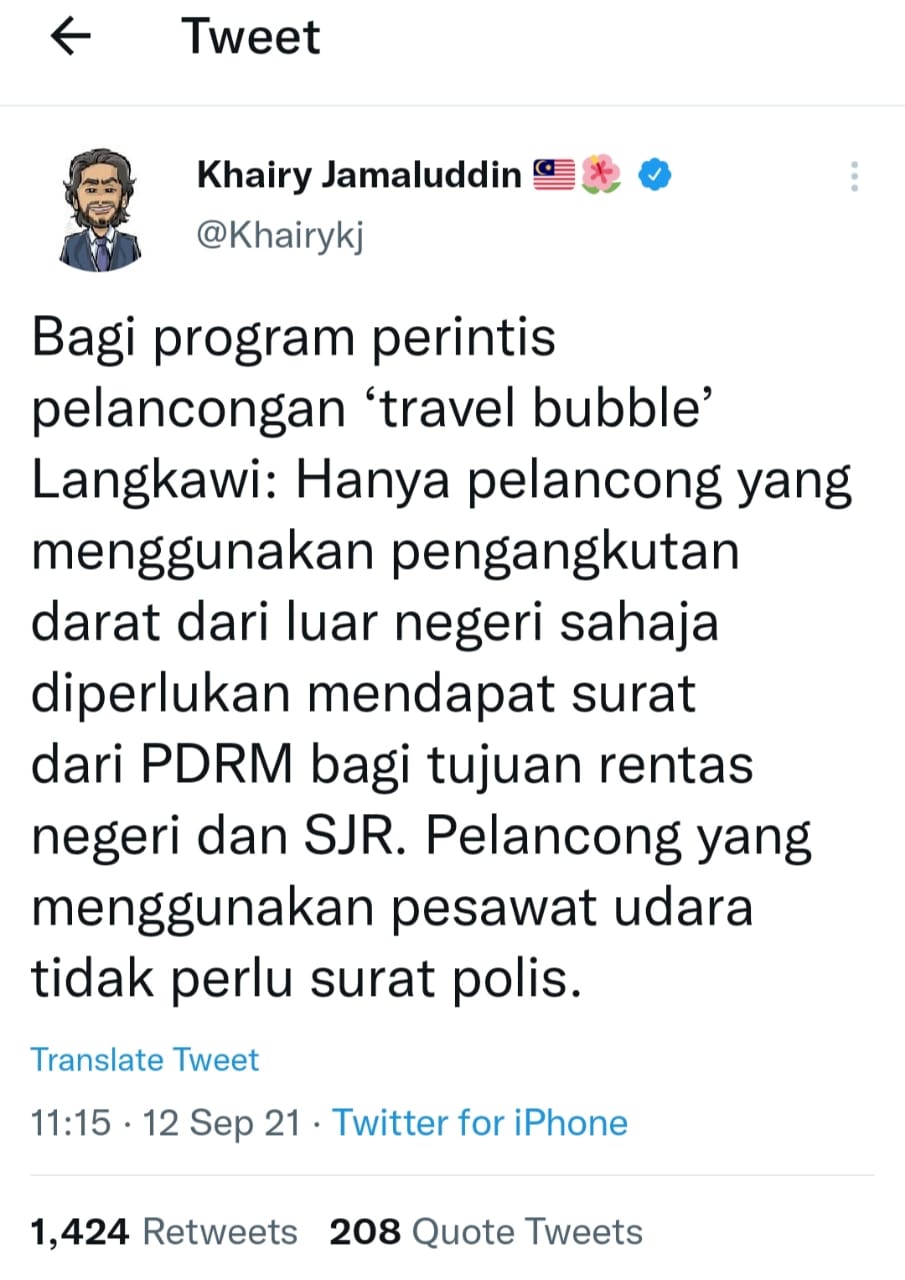Open the @Khairykj handle
The width and height of the screenshot is (905, 1280).
[x=280, y=238]
